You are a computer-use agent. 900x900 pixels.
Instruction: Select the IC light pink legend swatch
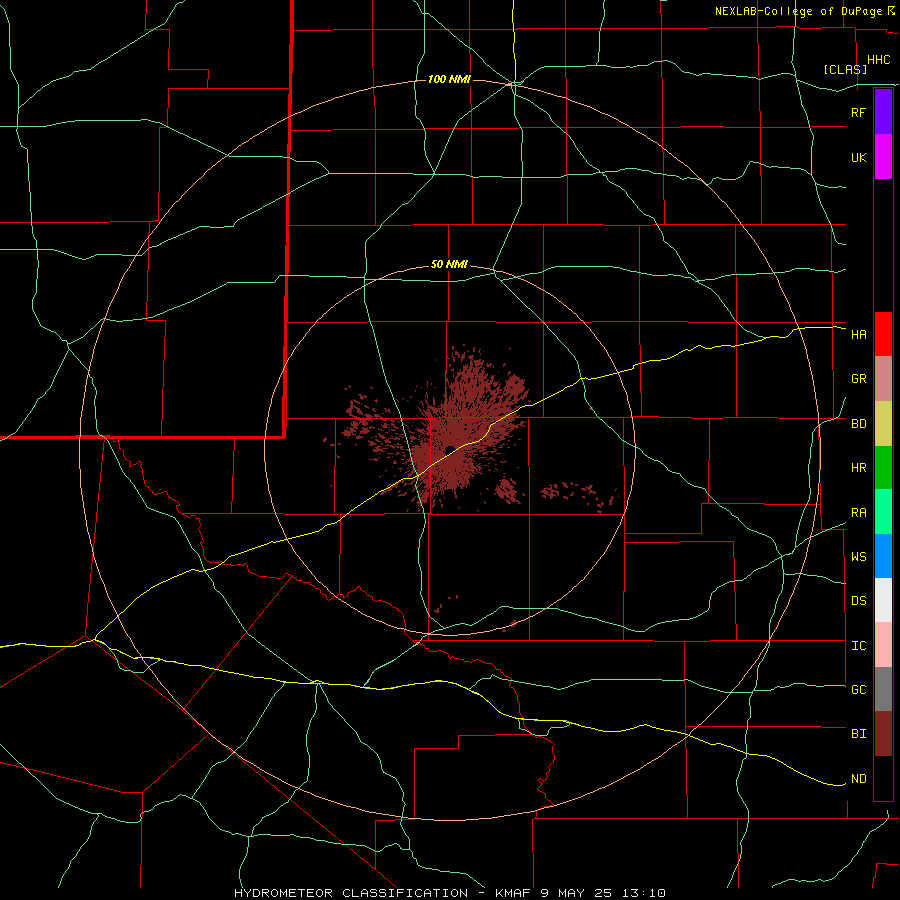(883, 645)
